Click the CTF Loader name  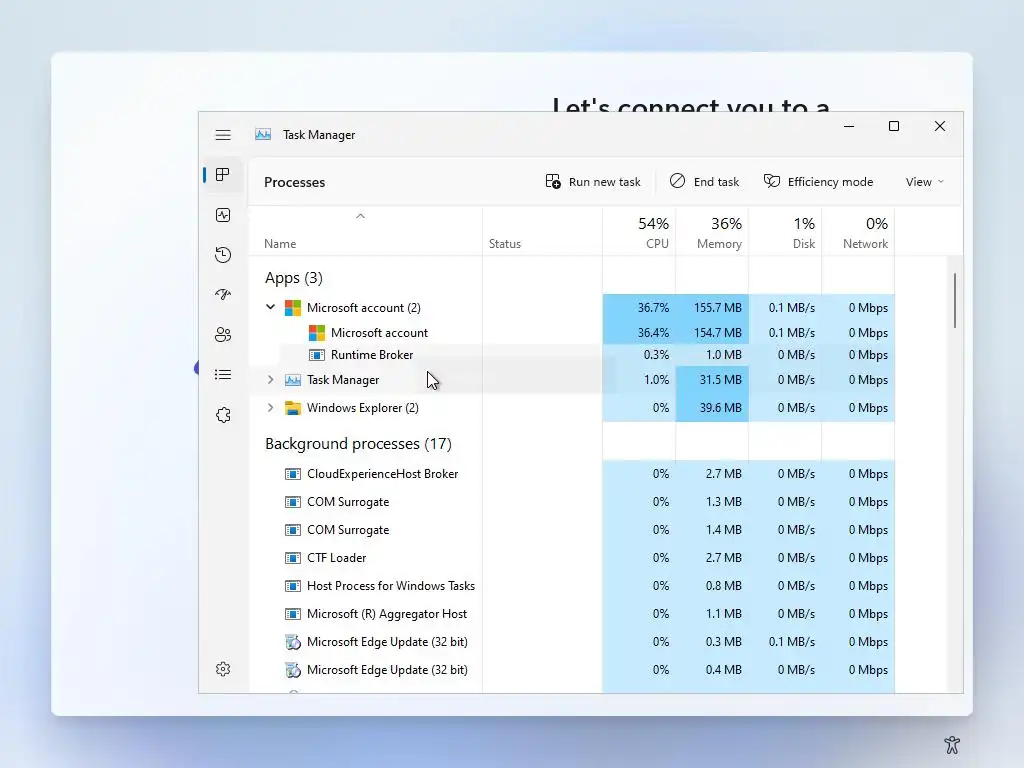click(336, 558)
